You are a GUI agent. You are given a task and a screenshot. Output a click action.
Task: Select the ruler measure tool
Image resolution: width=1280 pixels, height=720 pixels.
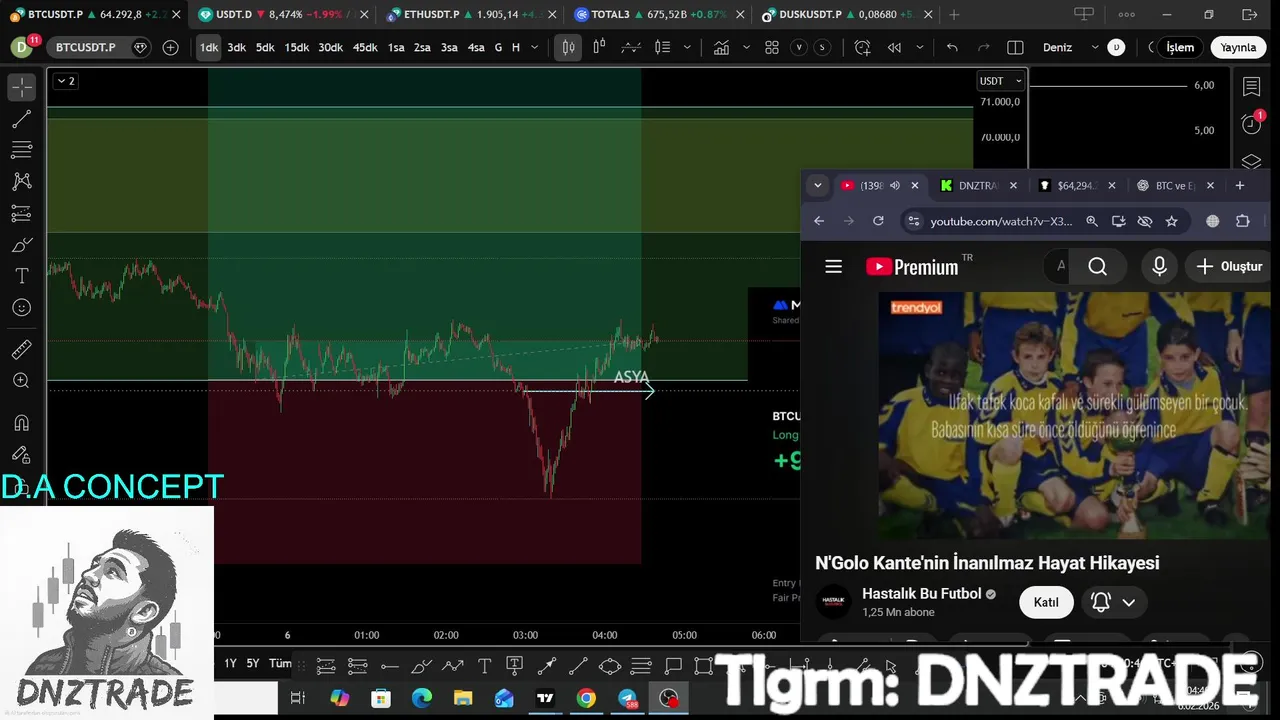(22, 349)
